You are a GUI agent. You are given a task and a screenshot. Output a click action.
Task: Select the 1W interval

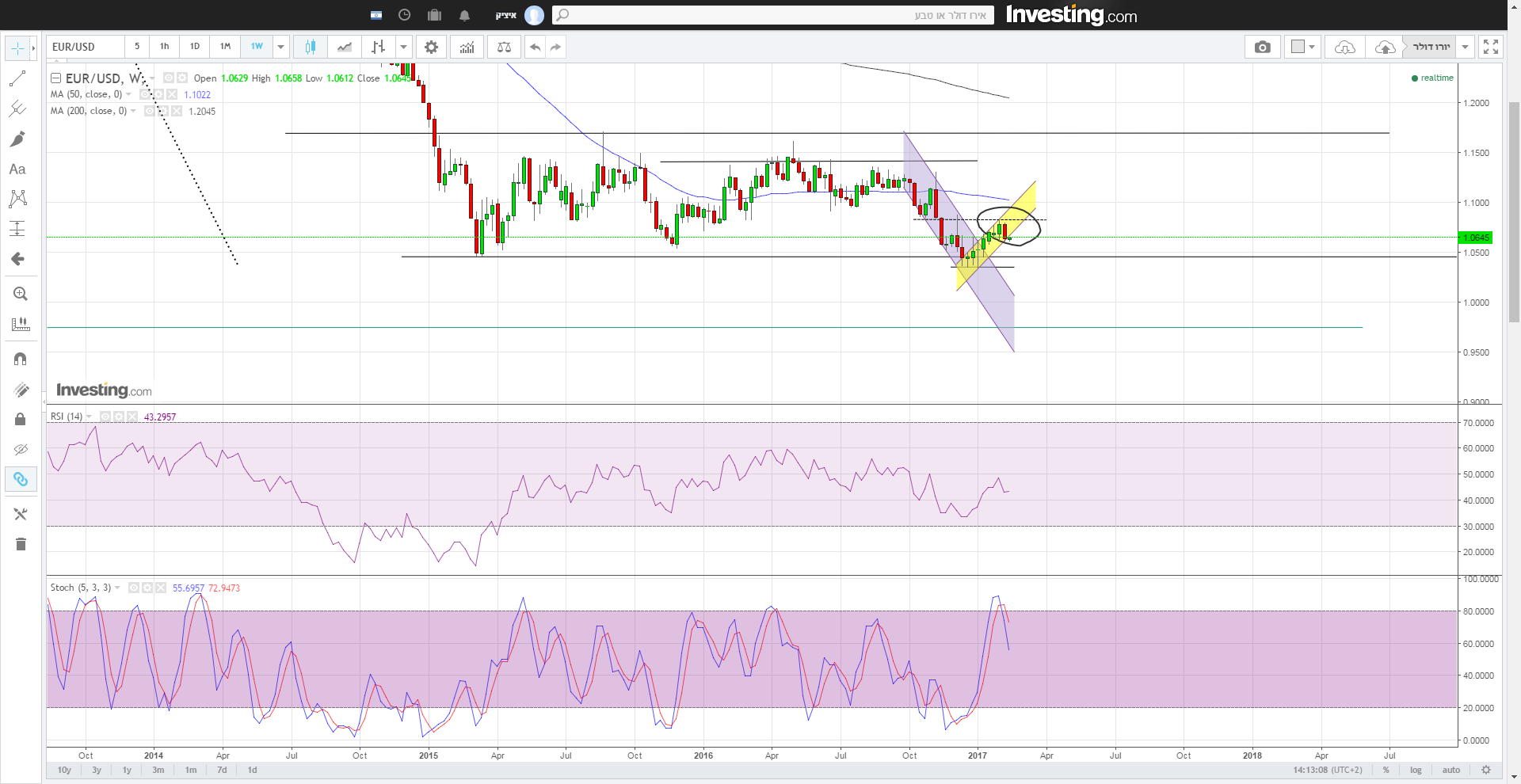point(257,47)
